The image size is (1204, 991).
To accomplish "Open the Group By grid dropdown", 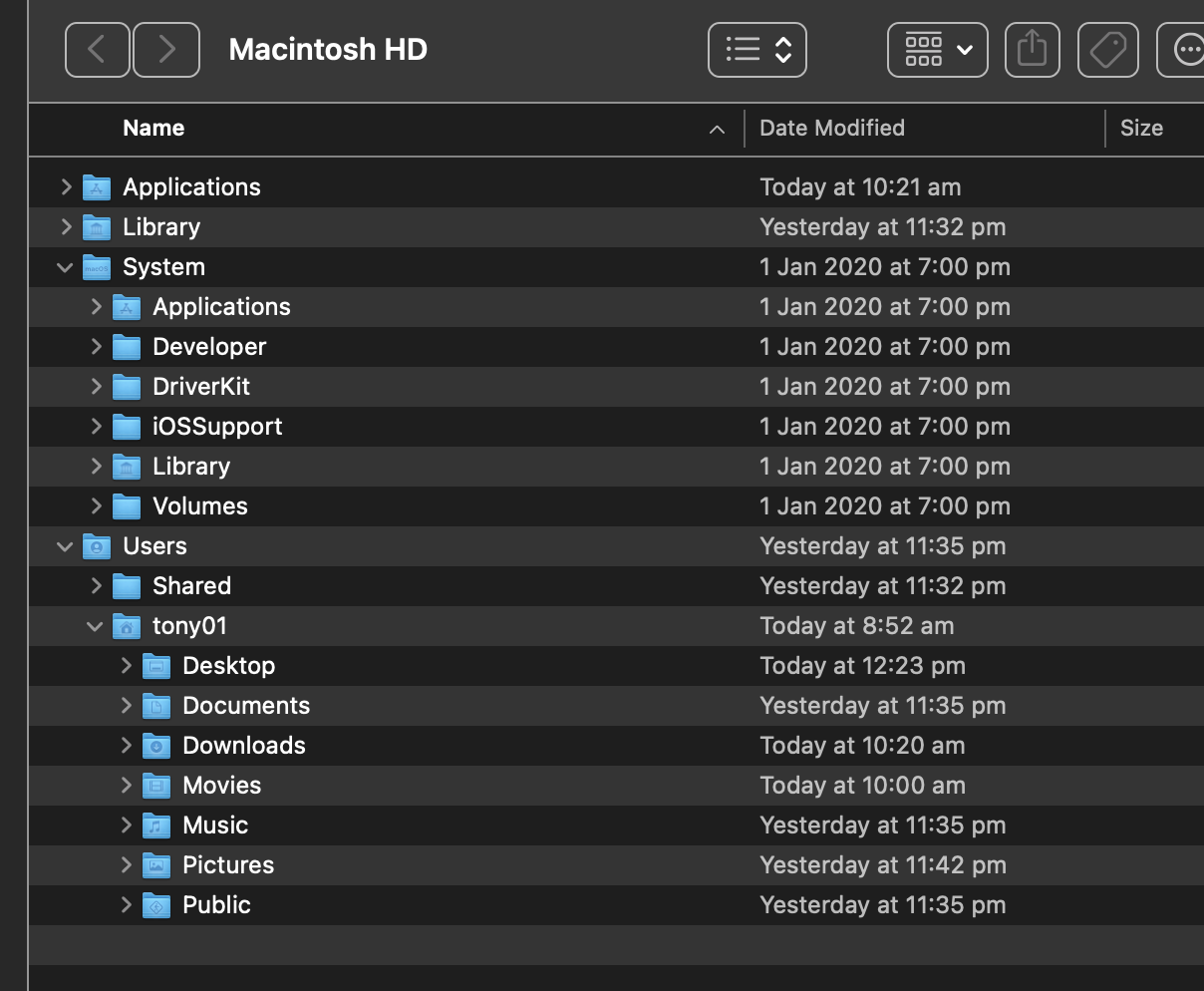I will tap(938, 50).
